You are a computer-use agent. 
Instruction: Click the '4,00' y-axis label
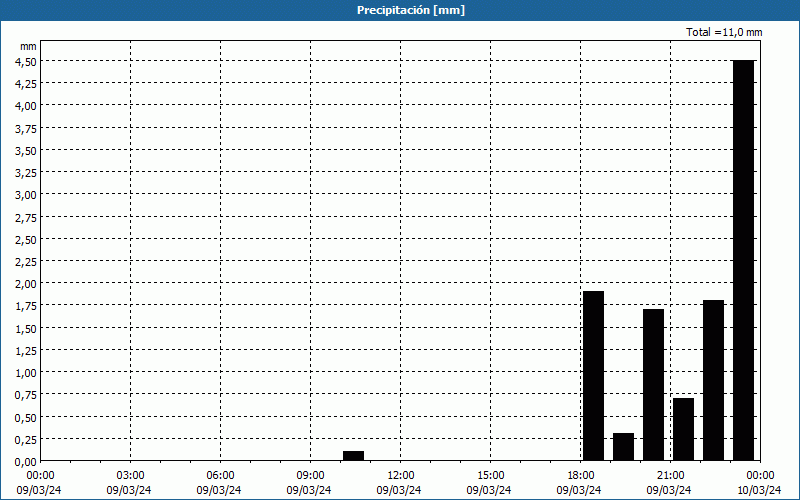tap(26, 106)
